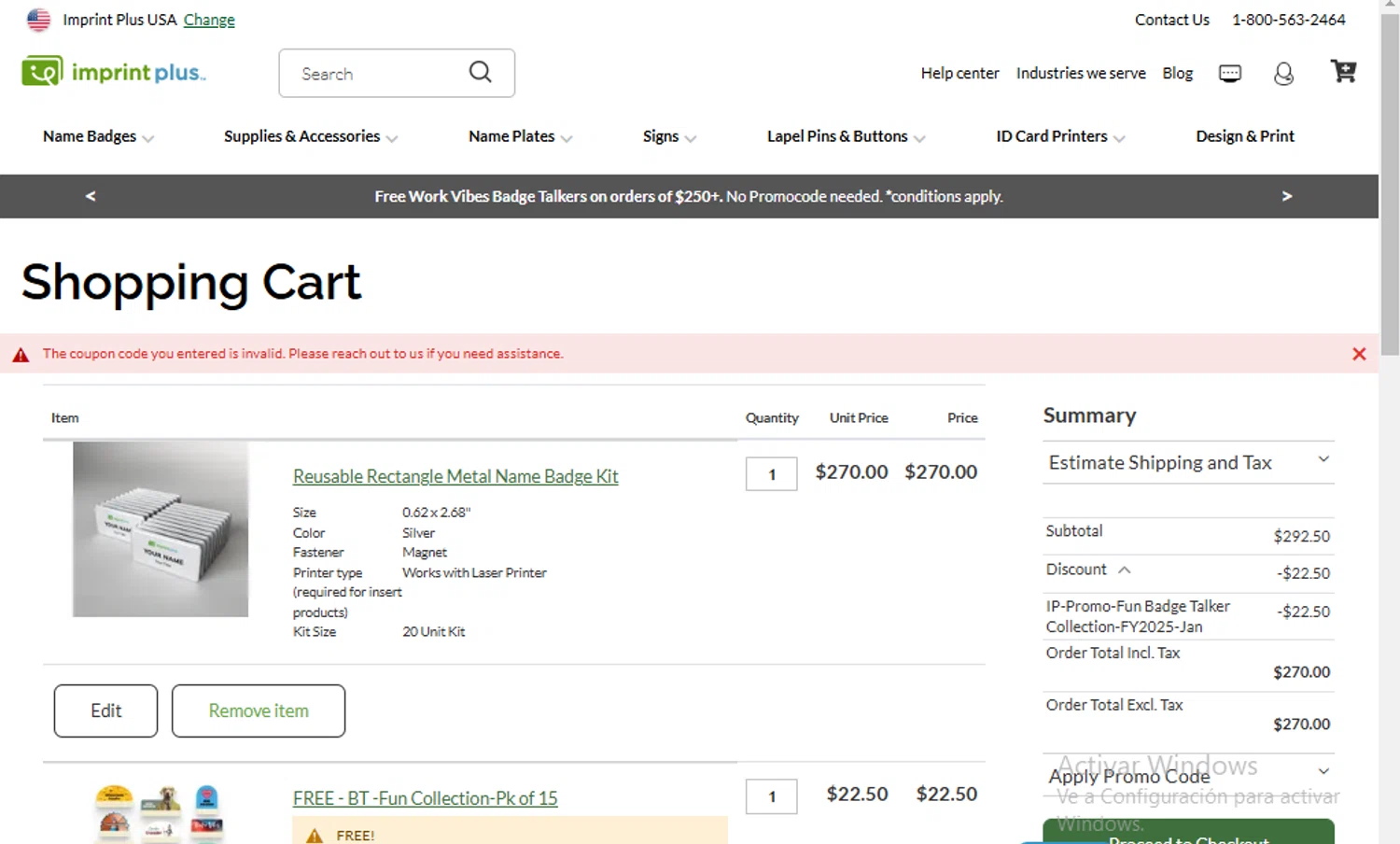Click the Fun Collection badge talkers thumbnail

coord(161,813)
